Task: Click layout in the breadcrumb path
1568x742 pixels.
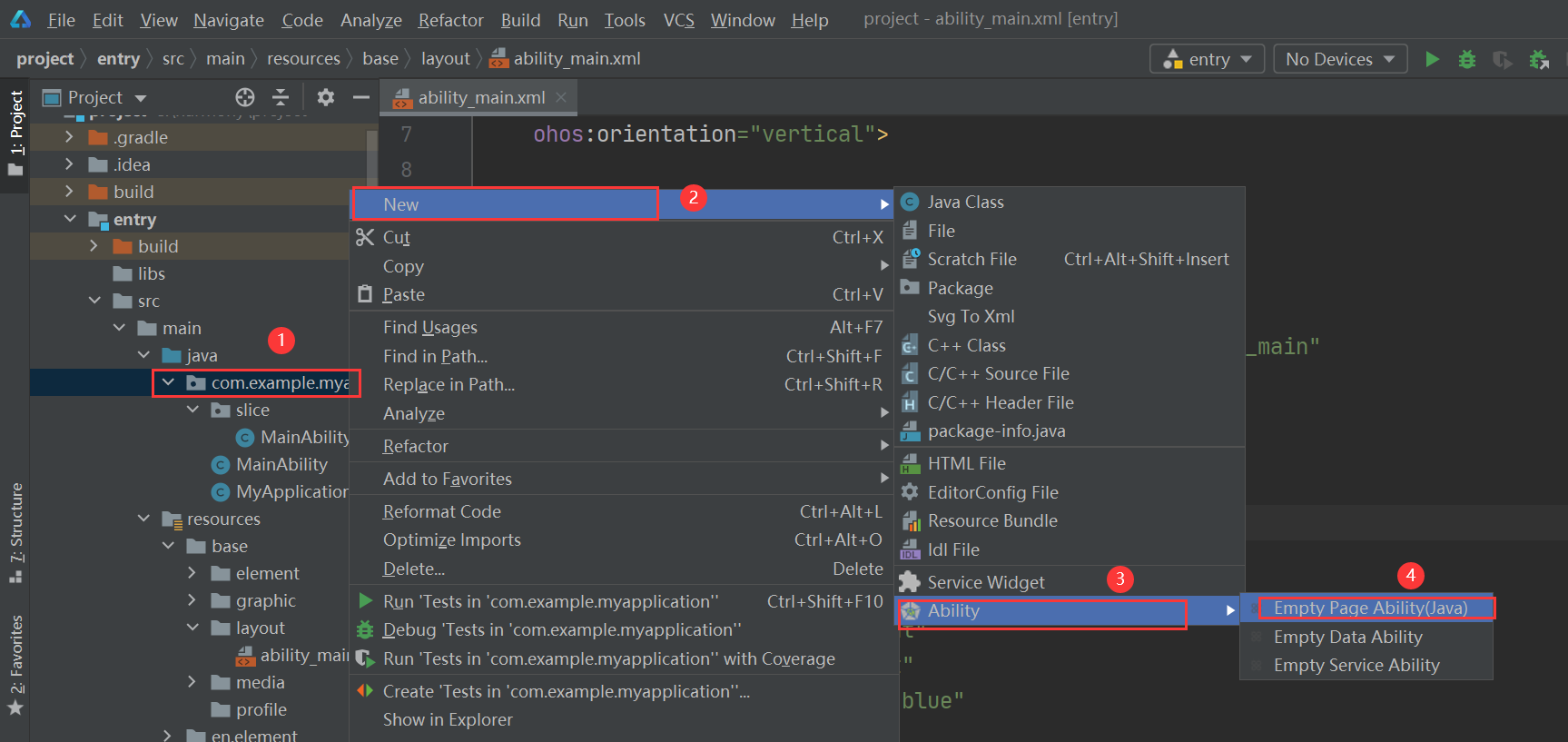Action: [446, 59]
